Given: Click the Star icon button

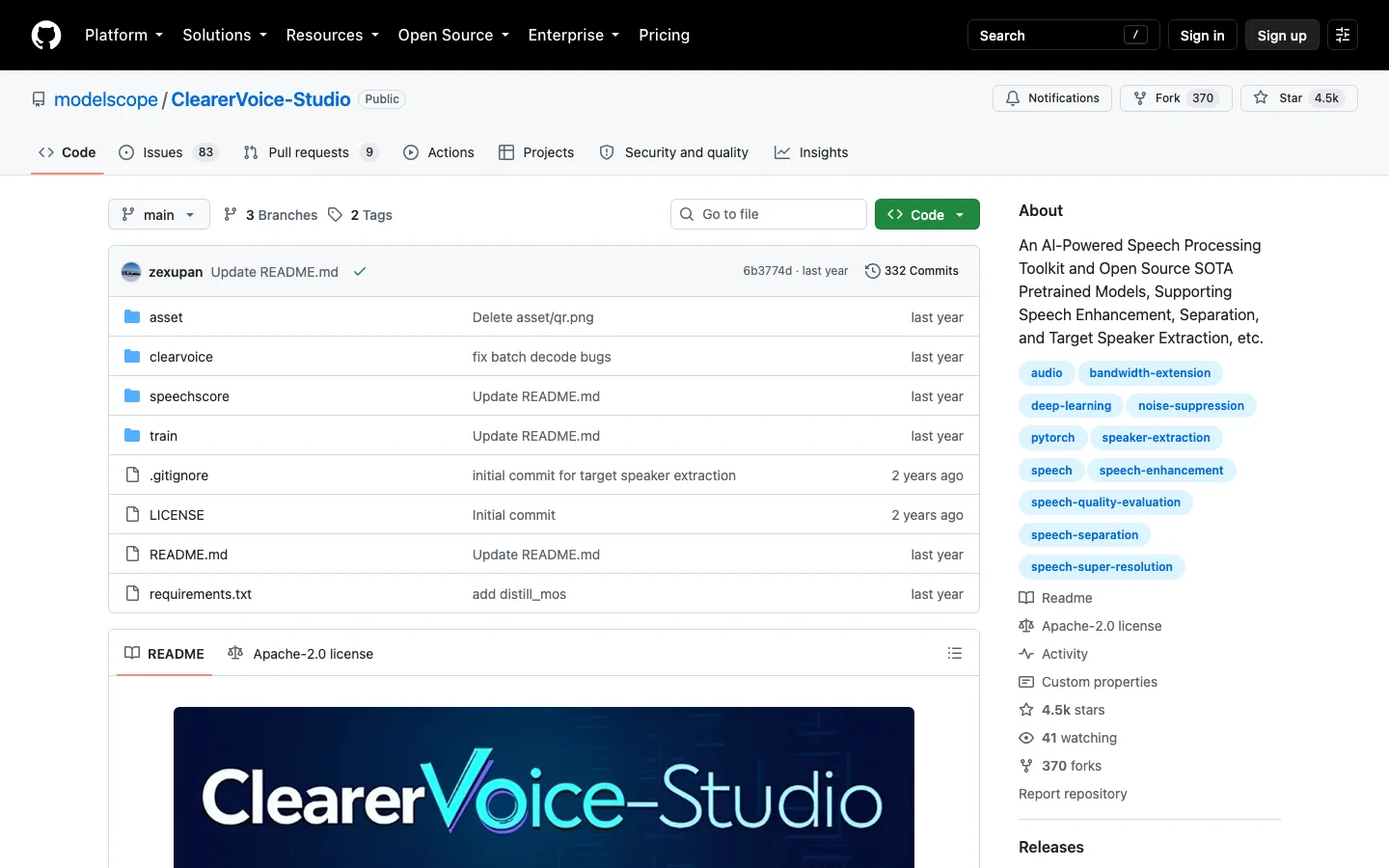Looking at the screenshot, I should click(1299, 98).
